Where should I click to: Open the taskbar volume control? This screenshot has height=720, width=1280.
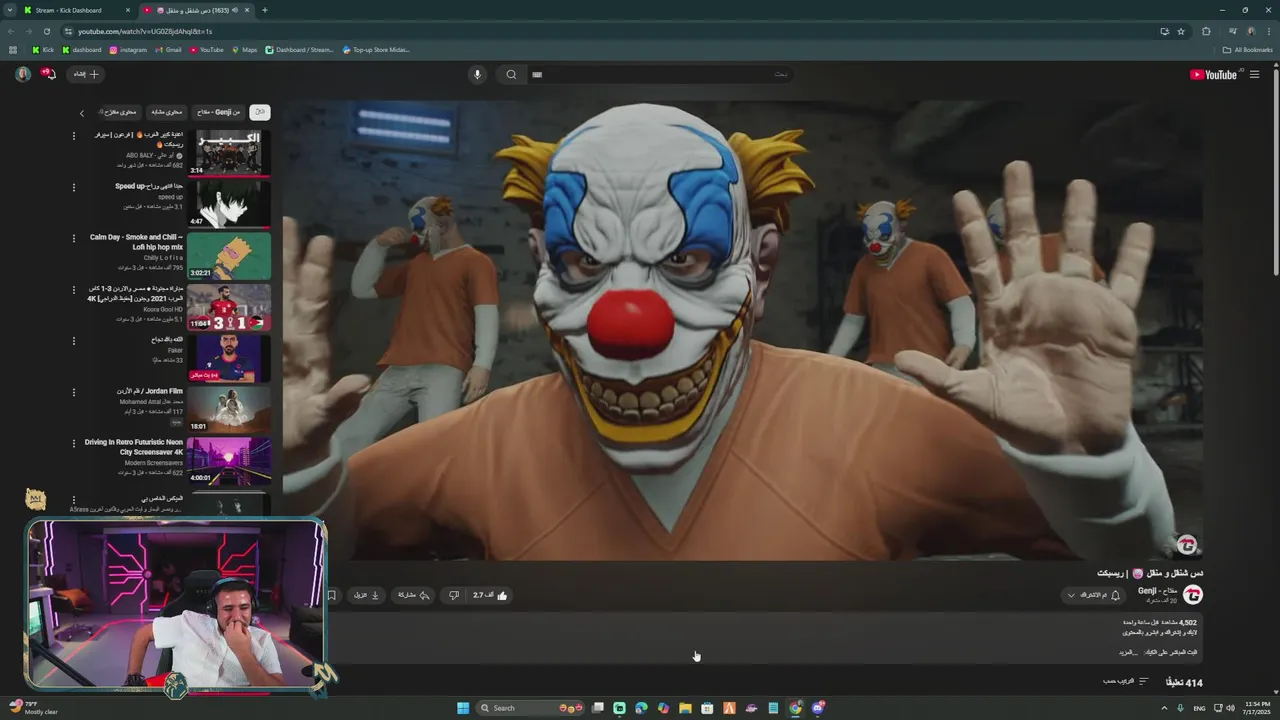(1230, 708)
